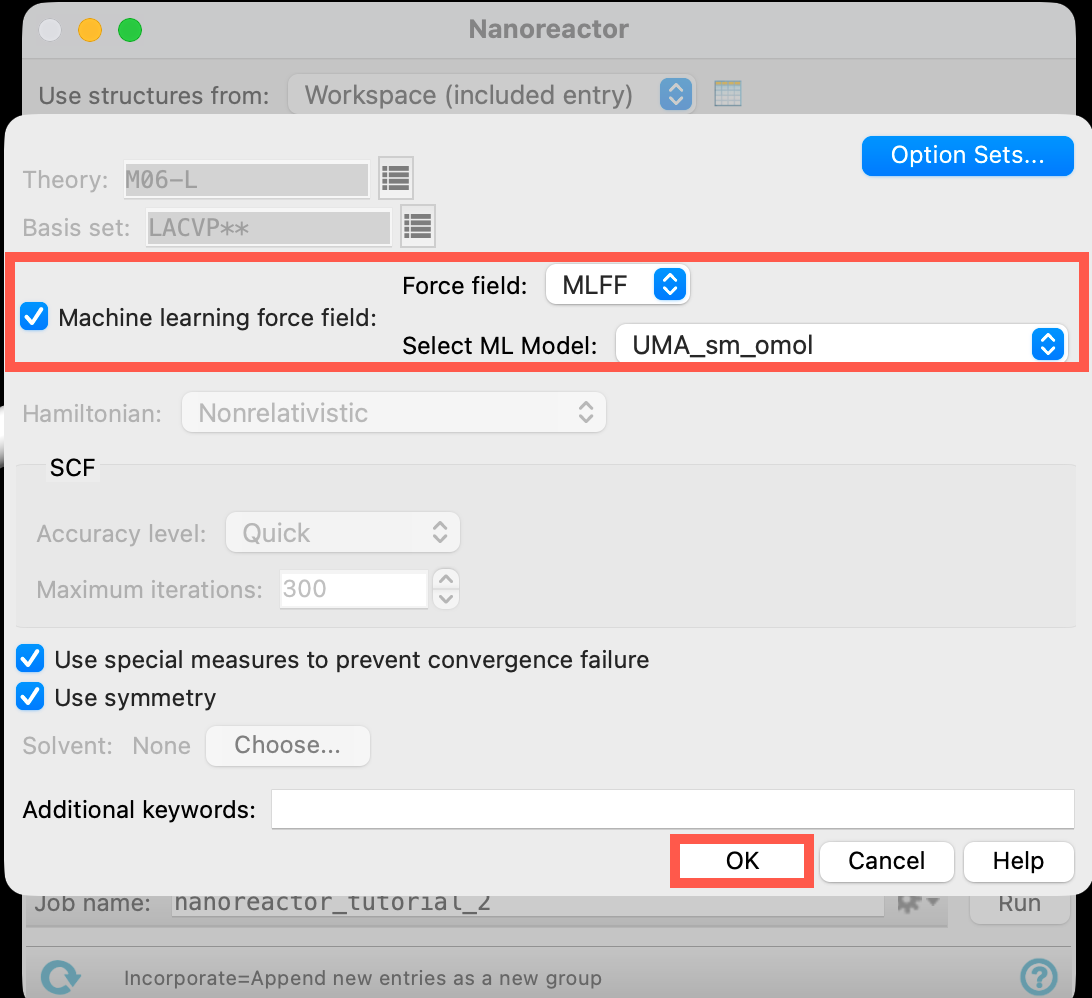Click the Theory M06-L text field
Screen dimensions: 1092x998
click(x=247, y=180)
